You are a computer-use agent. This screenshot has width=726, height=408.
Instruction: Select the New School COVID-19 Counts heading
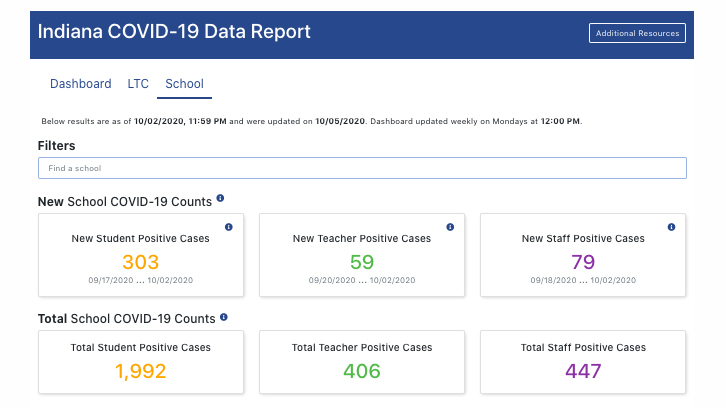click(x=125, y=202)
